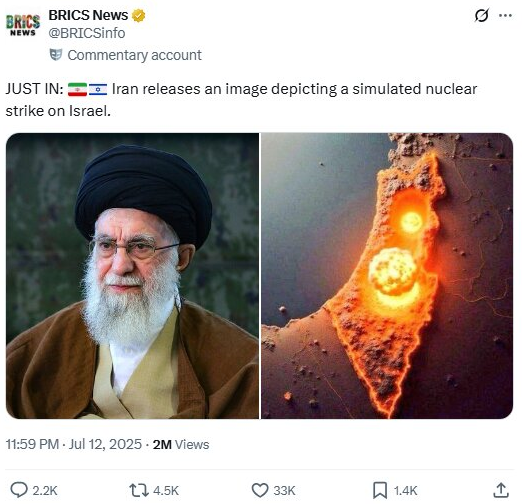The width and height of the screenshot is (522, 504).
Task: Click the BRICS News profile avatar
Action: coord(23,25)
